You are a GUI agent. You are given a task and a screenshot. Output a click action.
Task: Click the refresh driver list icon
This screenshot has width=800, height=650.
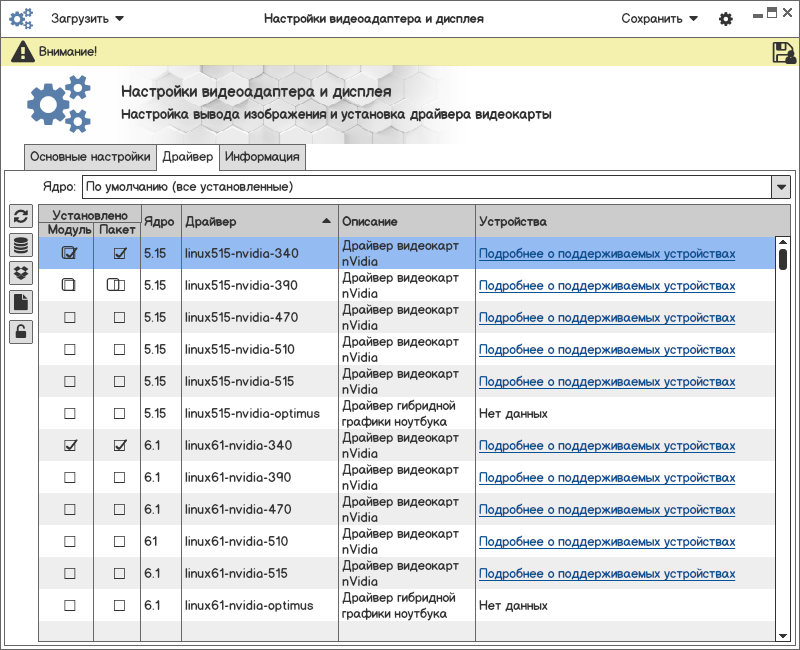click(x=20, y=217)
